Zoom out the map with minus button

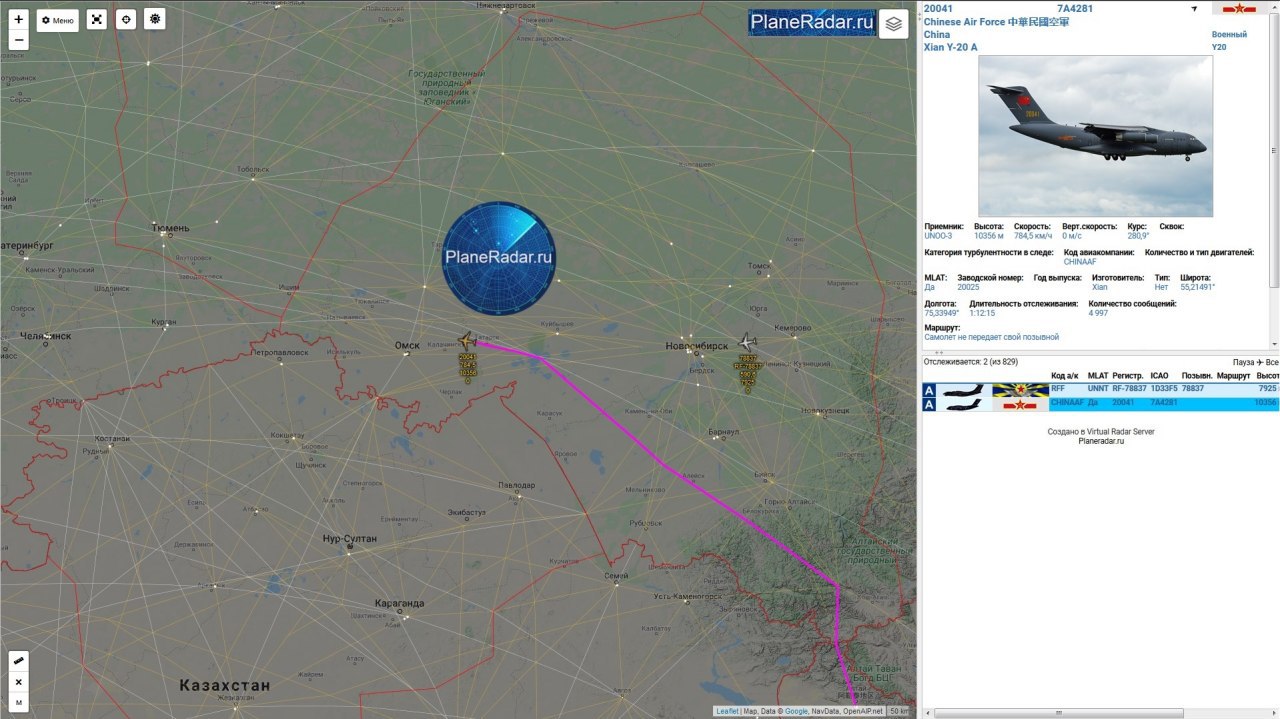18,40
